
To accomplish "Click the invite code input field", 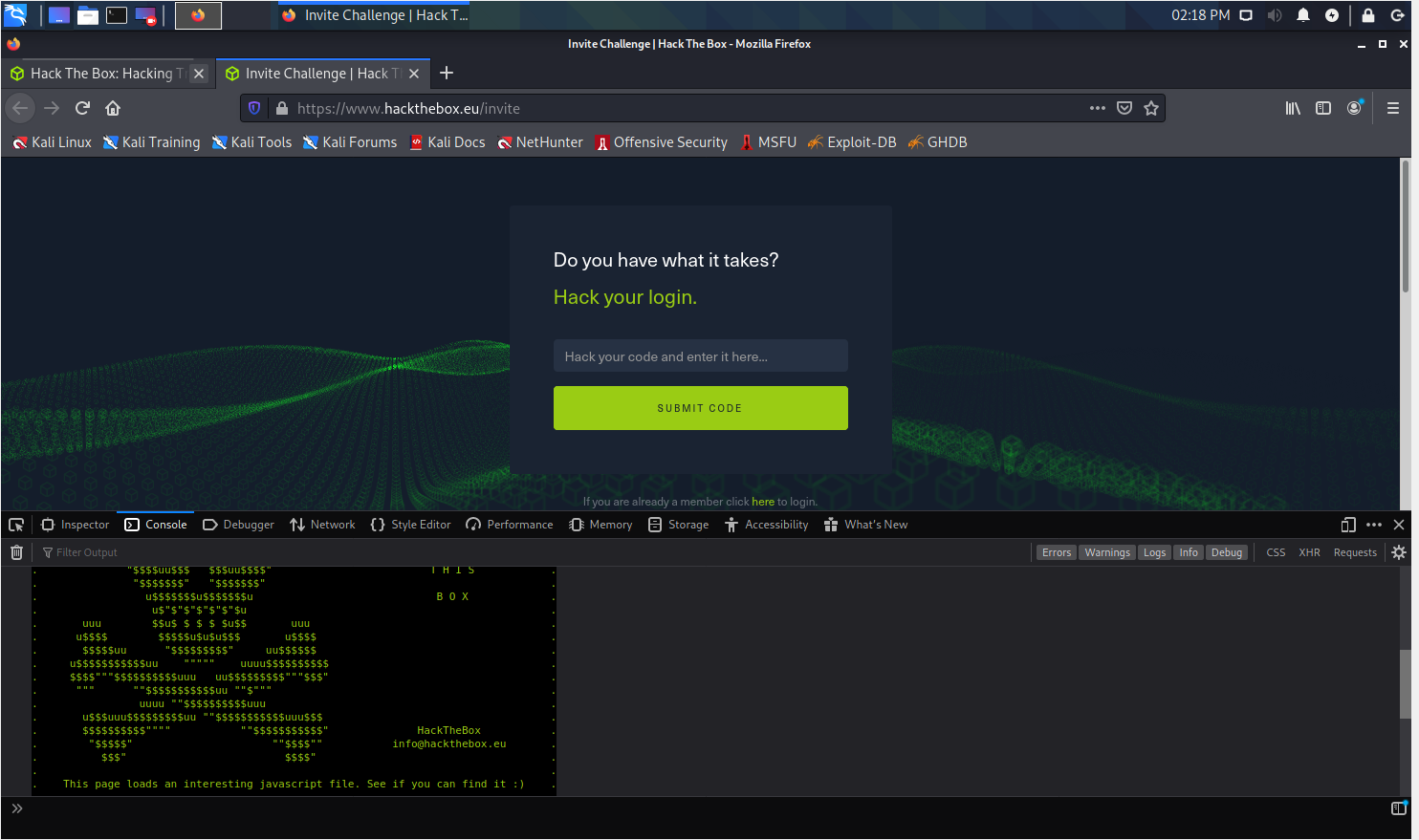I will tap(701, 355).
